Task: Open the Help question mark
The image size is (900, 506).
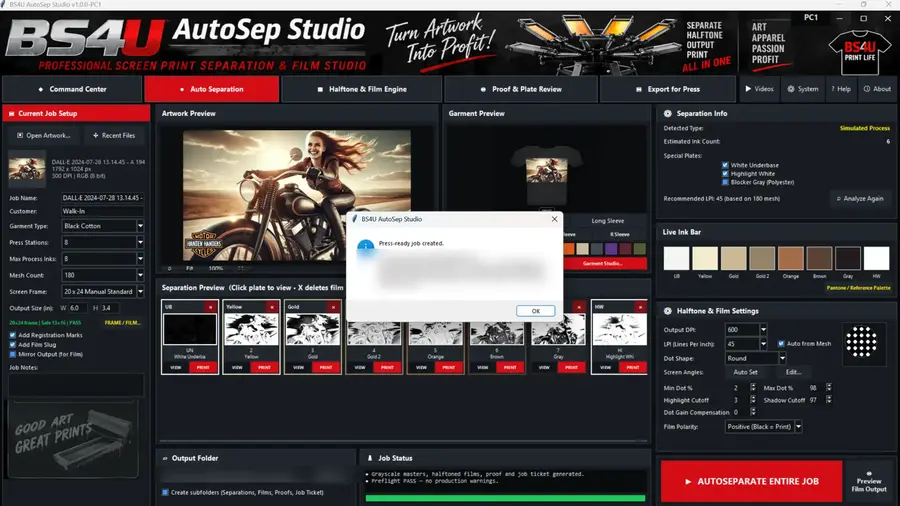Action: 841,89
